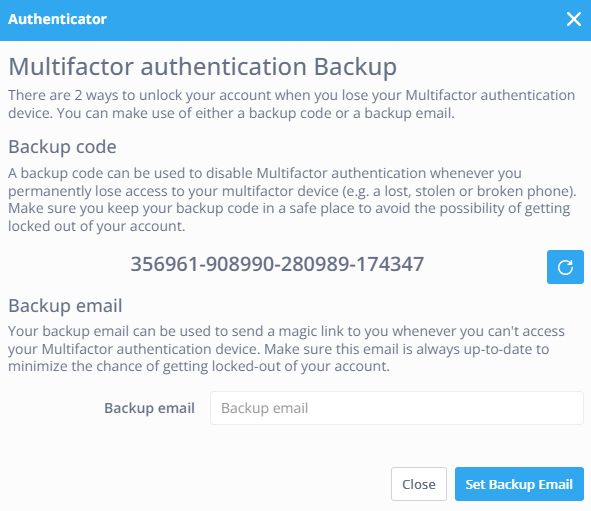This screenshot has width=591, height=511.
Task: Select the 908990 group of the backup code
Action: click(240, 264)
